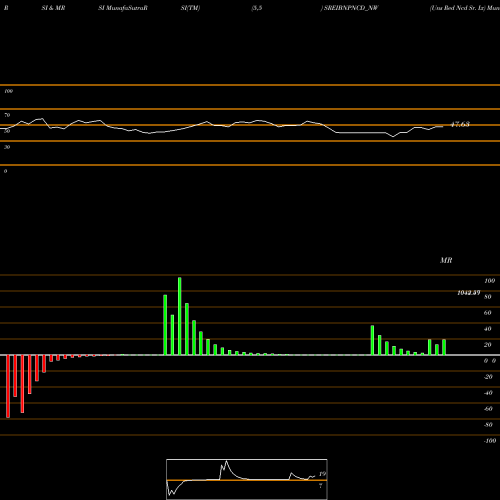
Task: Open the mini overview chart thumbnail
Action: (247, 479)
